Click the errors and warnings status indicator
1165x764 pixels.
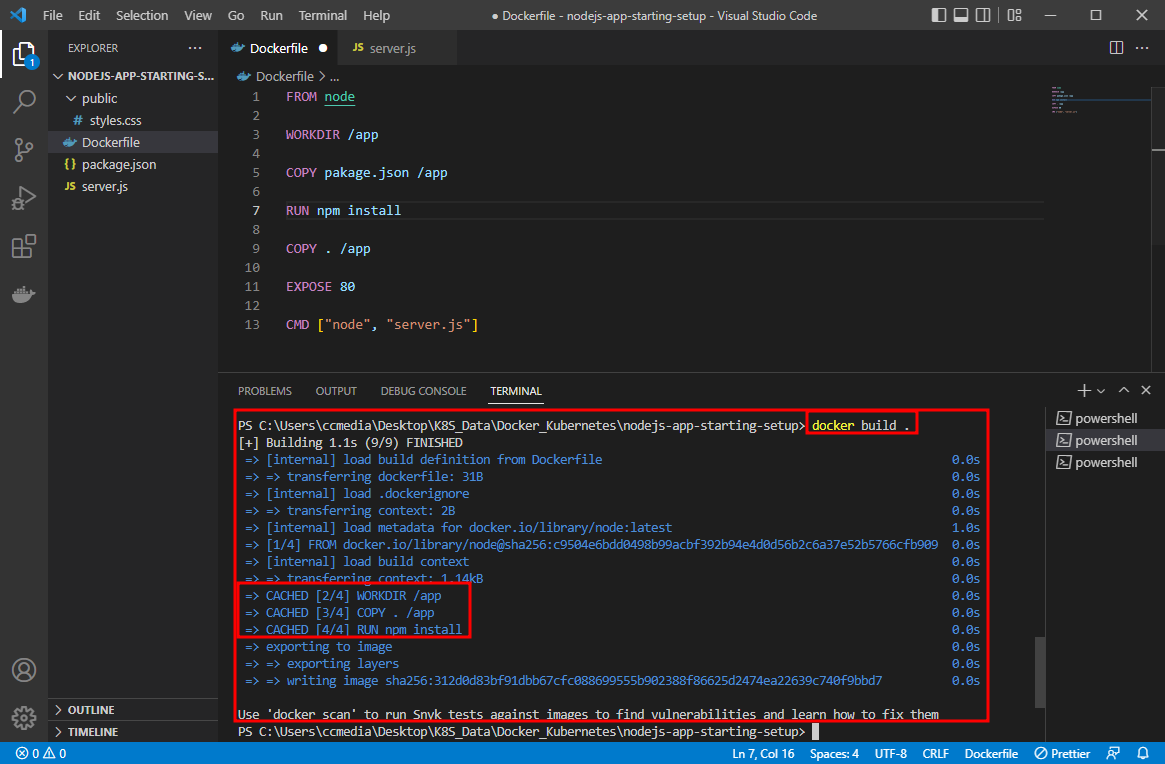pos(42,754)
